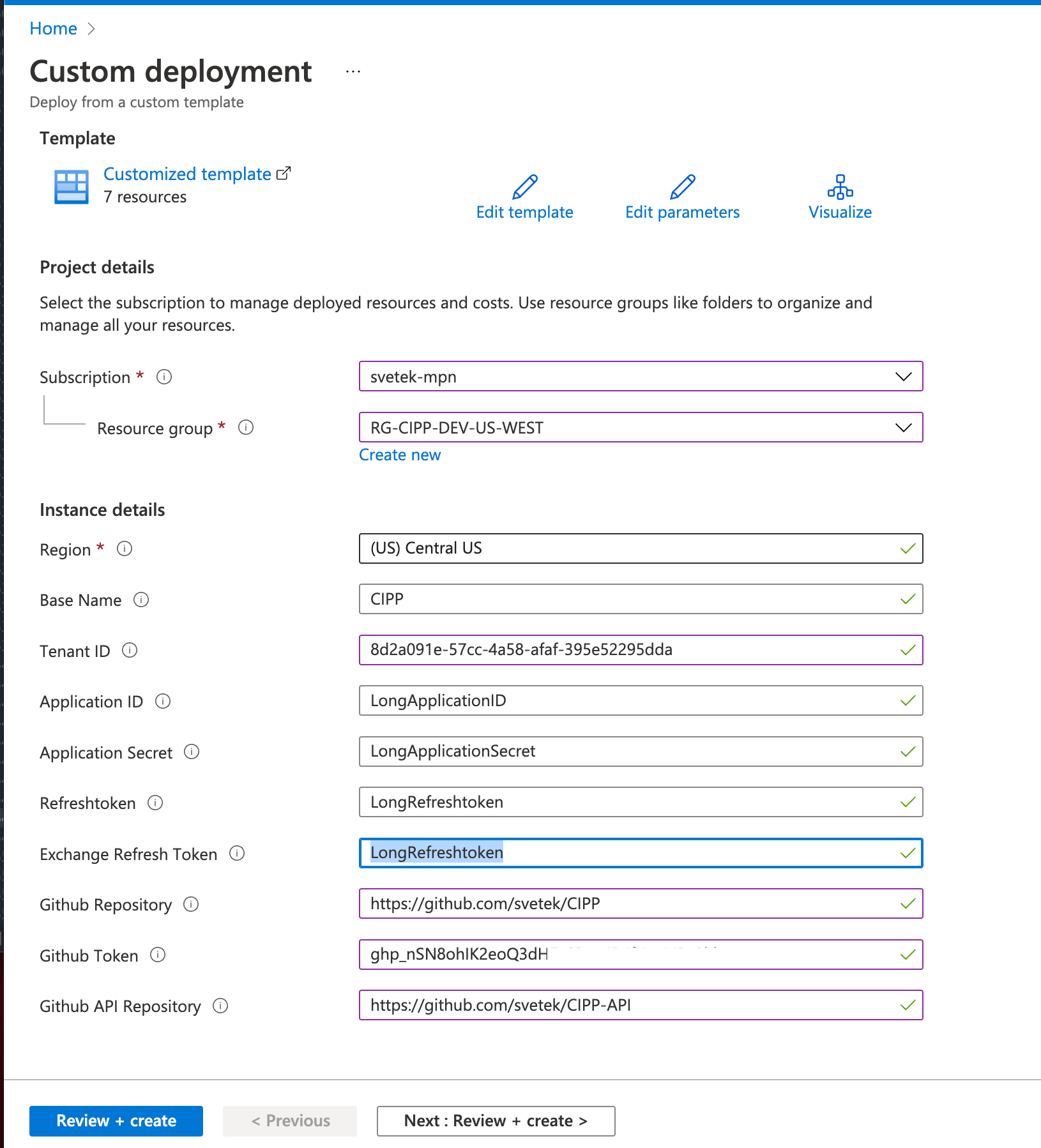
Task: Navigate to Home via breadcrumb
Action: [53, 28]
